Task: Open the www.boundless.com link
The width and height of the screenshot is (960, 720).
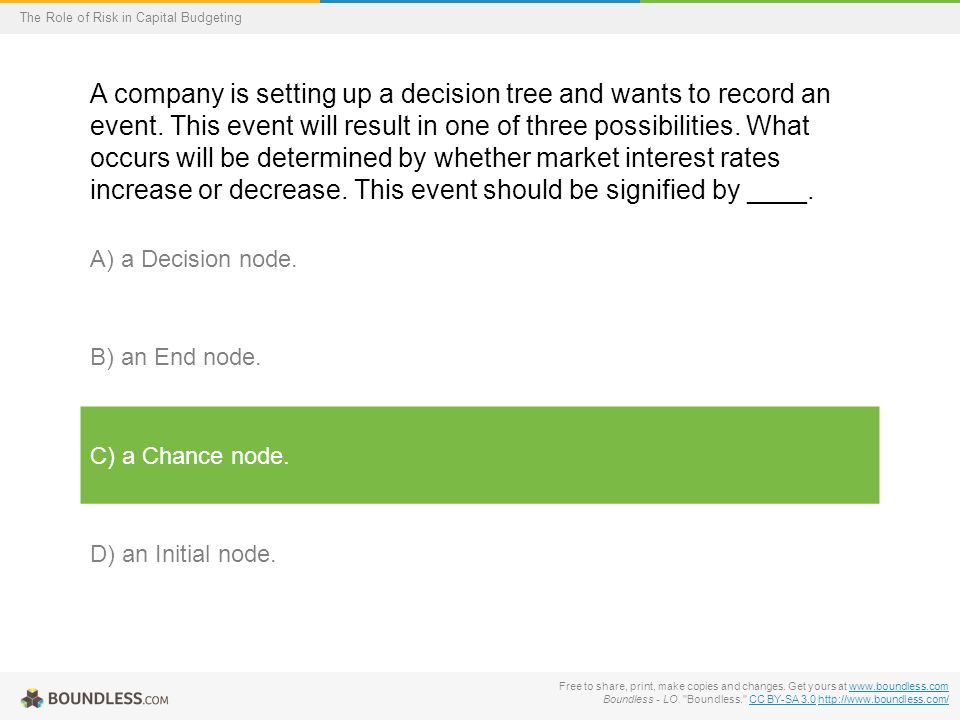Action: point(898,686)
